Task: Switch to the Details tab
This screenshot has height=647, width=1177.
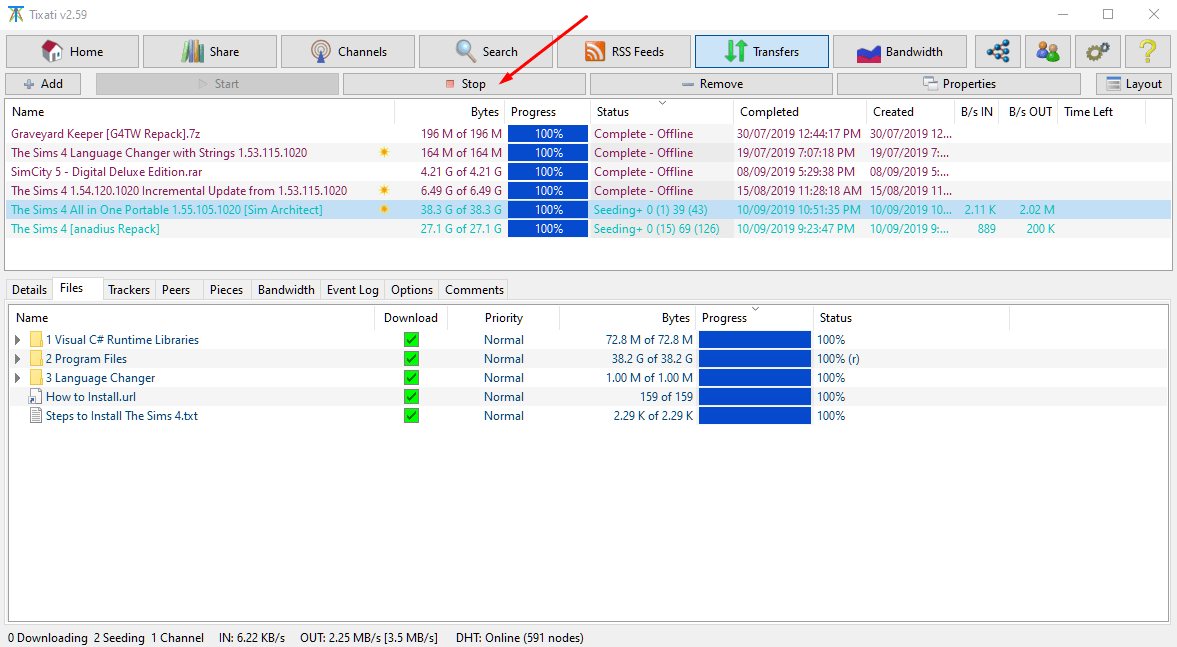Action: (29, 290)
